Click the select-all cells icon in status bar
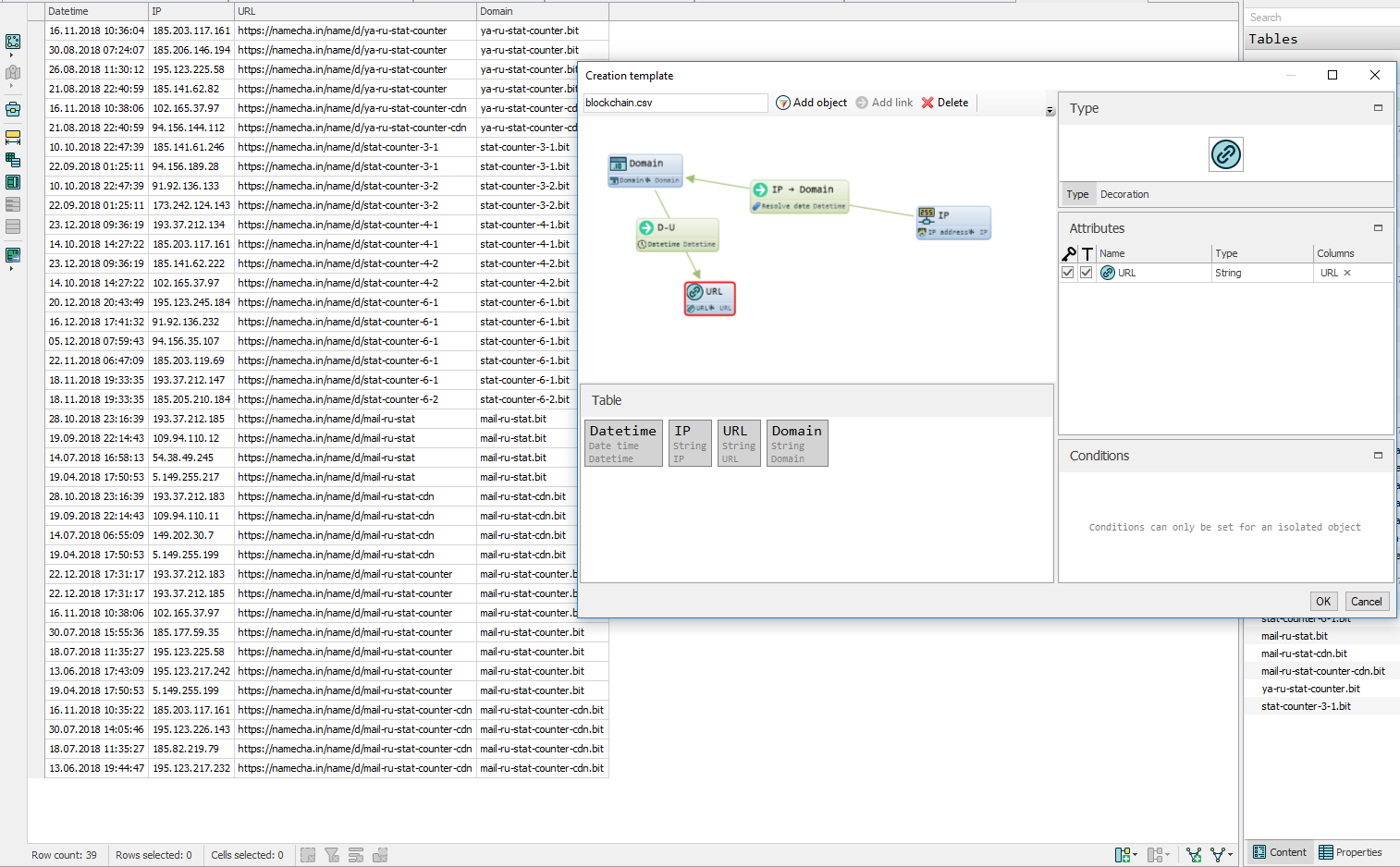Image resolution: width=1400 pixels, height=867 pixels. click(x=308, y=855)
